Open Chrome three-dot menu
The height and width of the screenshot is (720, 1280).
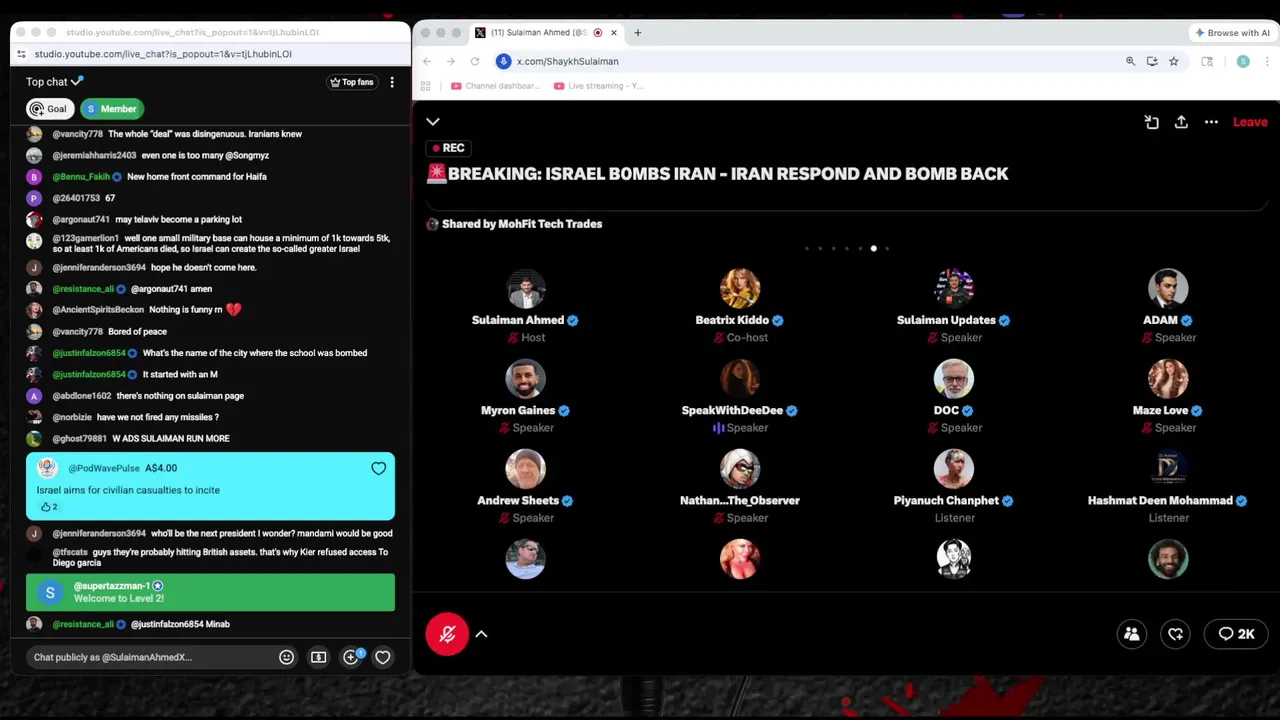click(1267, 61)
